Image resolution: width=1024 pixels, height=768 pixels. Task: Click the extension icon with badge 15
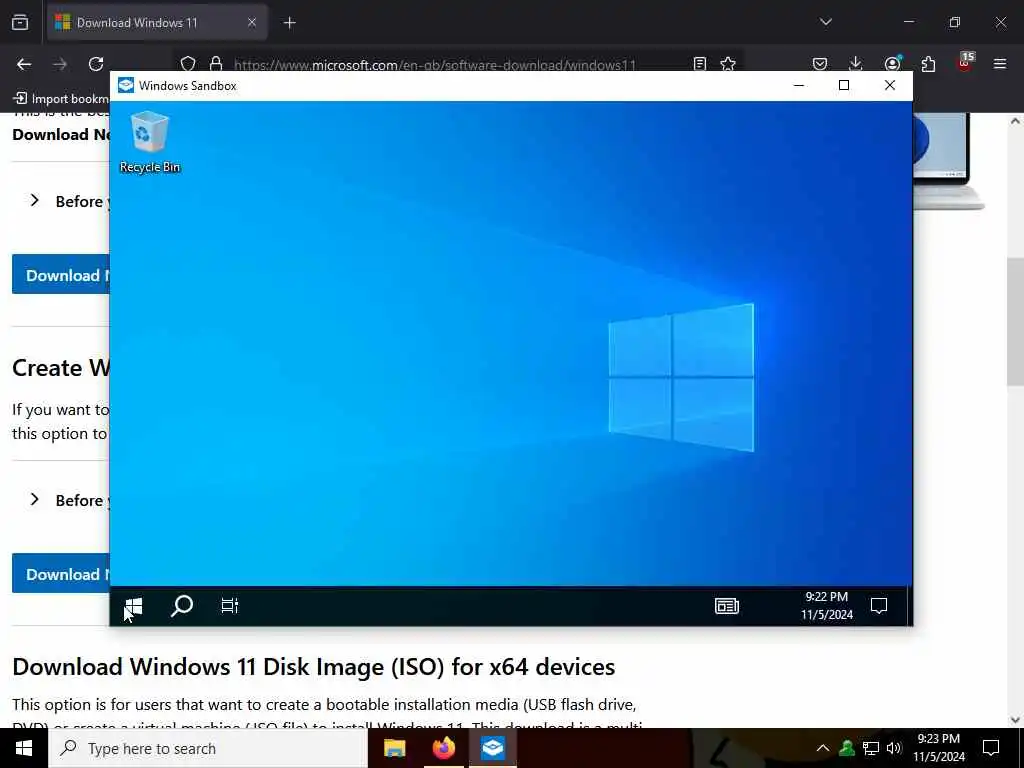(x=965, y=63)
